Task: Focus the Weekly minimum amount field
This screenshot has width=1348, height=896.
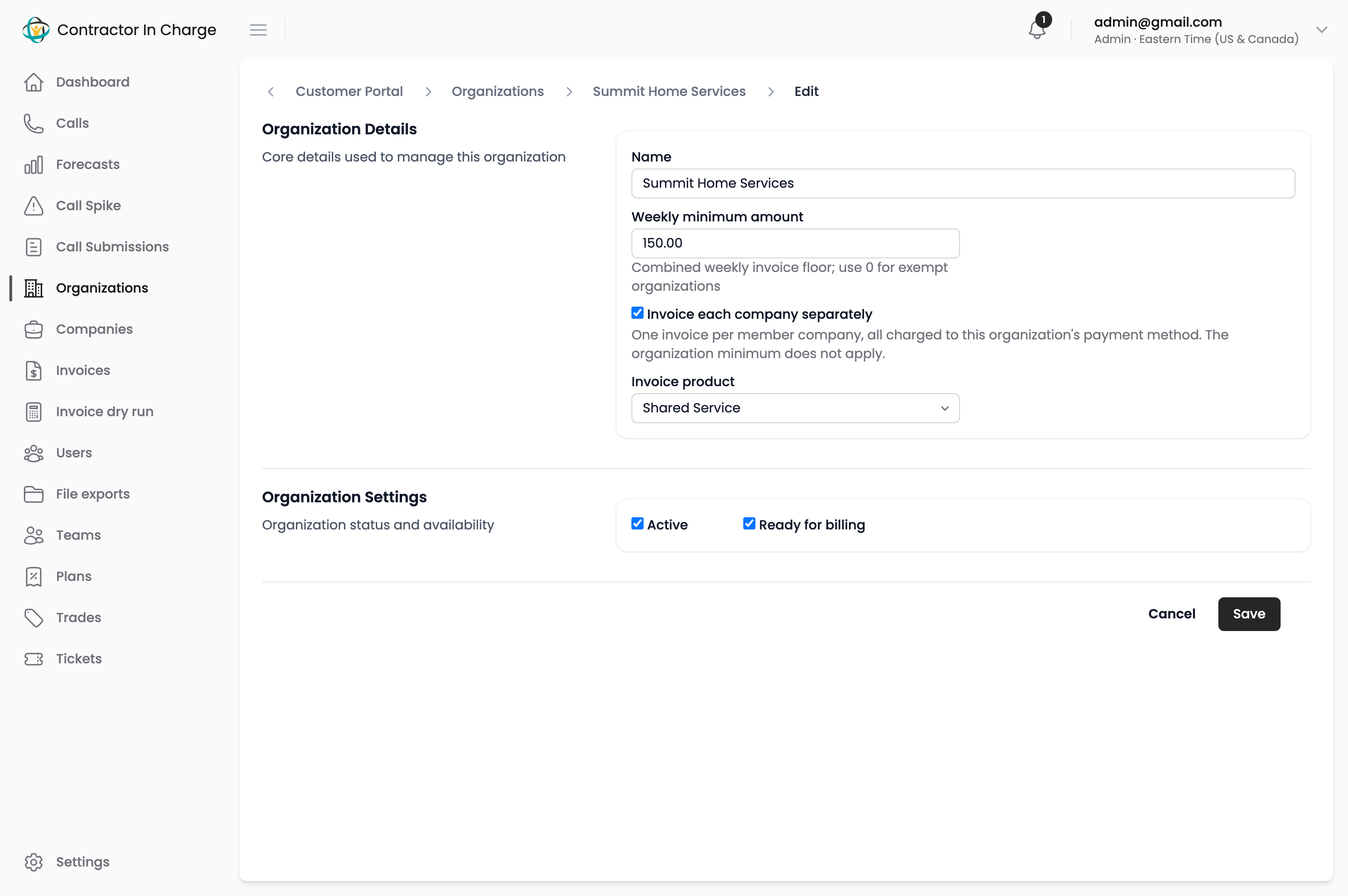Action: point(795,243)
